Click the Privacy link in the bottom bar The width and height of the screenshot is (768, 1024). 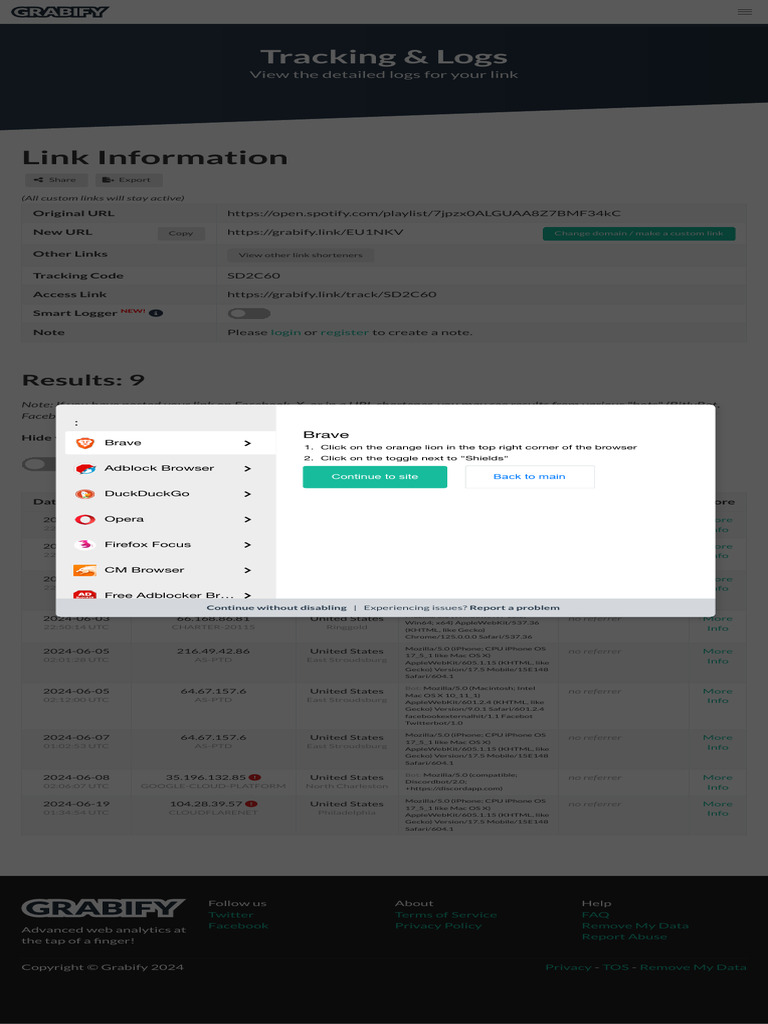[568, 967]
